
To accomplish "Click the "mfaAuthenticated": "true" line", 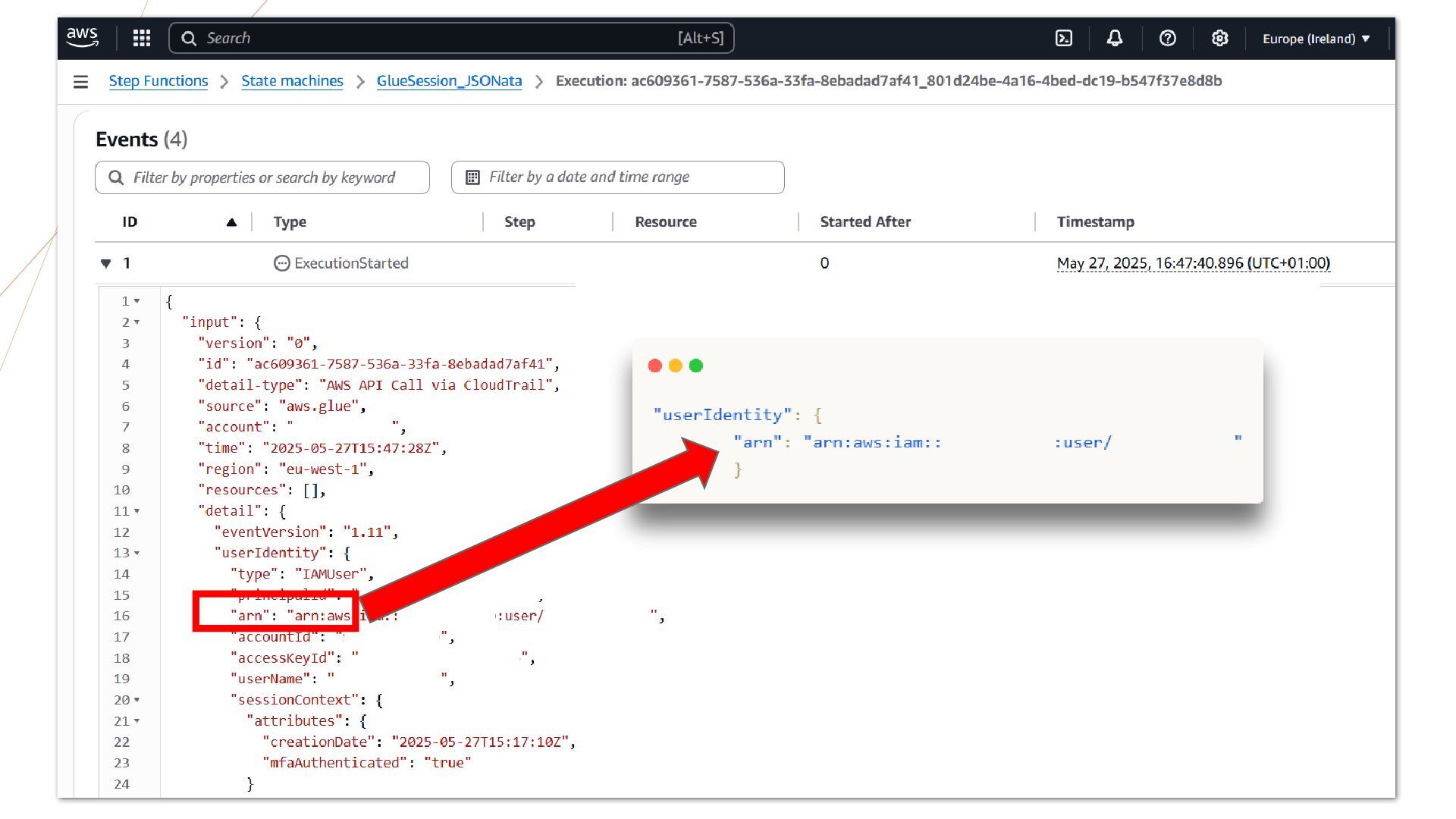I will [x=367, y=763].
